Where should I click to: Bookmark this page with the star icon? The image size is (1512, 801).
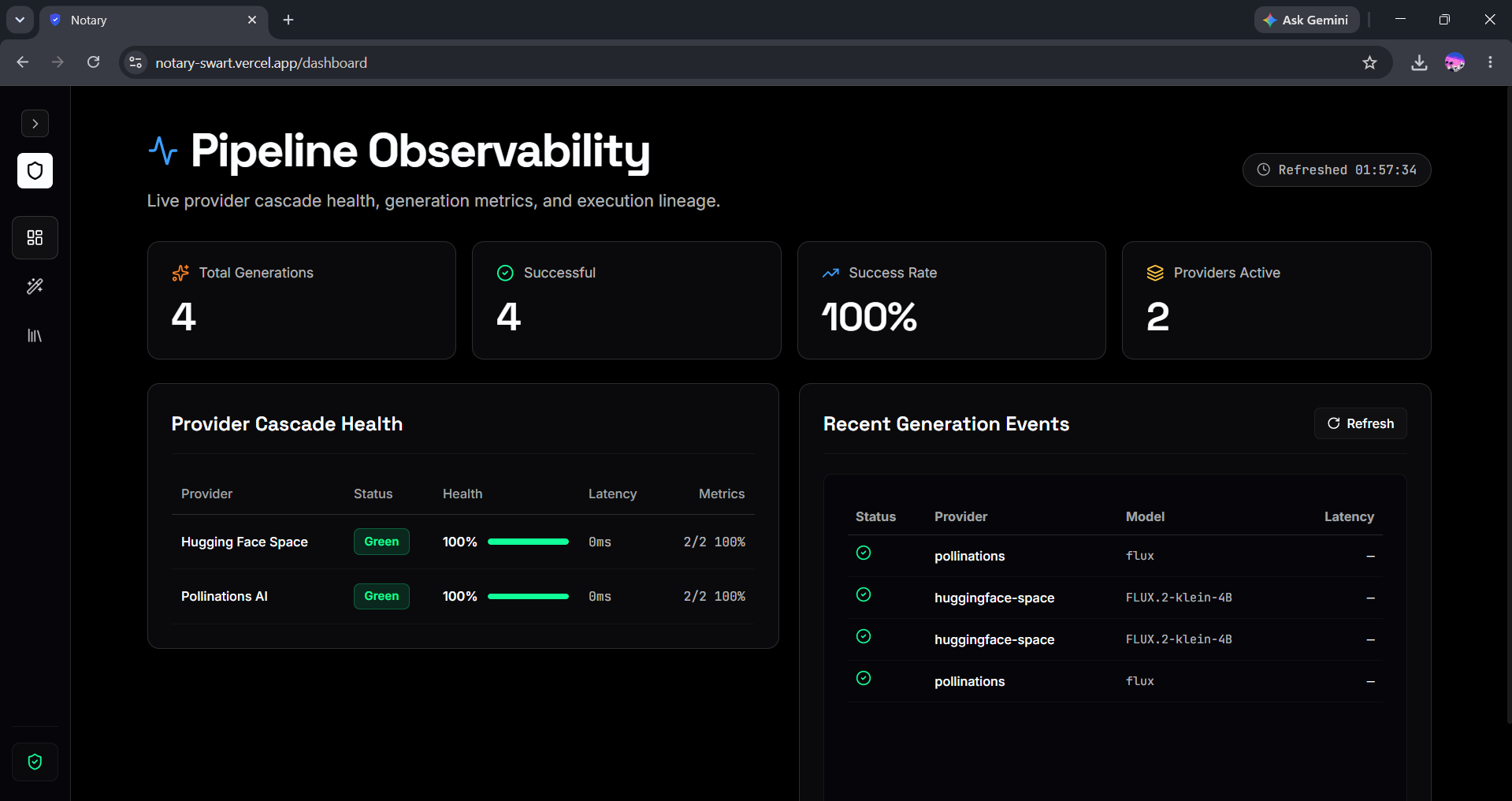(x=1369, y=62)
